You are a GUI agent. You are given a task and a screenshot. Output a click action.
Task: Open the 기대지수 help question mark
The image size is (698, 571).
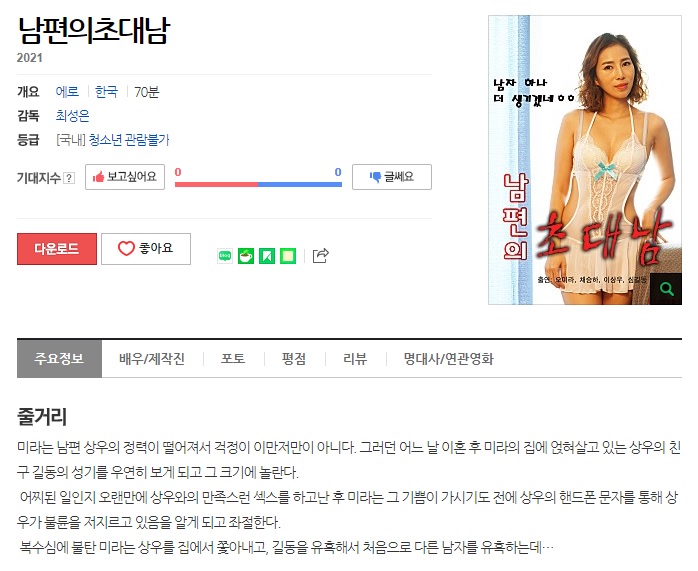point(69,178)
